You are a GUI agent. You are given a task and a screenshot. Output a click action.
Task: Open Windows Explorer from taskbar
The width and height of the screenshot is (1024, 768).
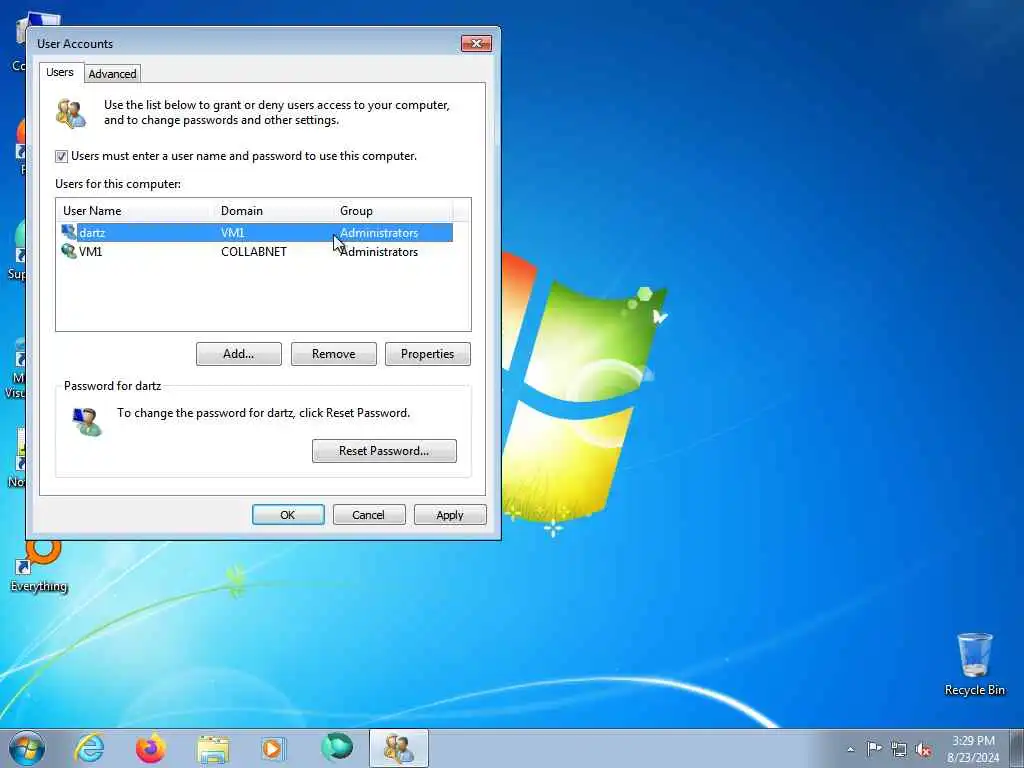(213, 748)
